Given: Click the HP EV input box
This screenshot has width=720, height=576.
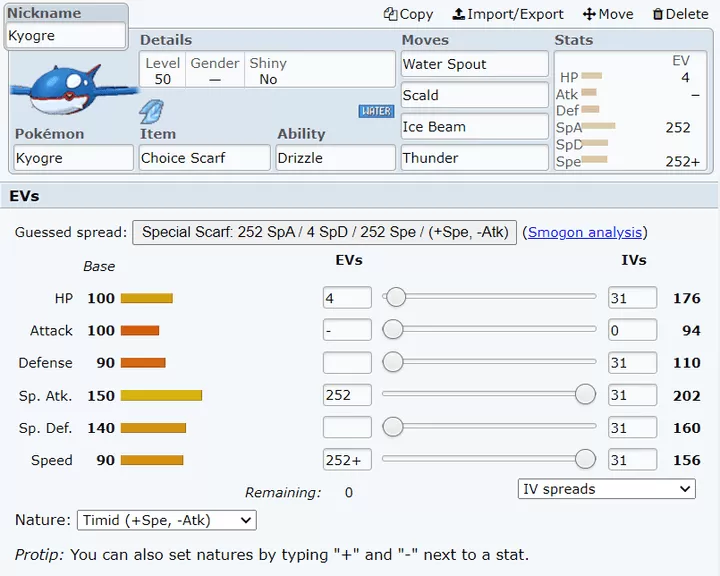Looking at the screenshot, I should coord(347,298).
